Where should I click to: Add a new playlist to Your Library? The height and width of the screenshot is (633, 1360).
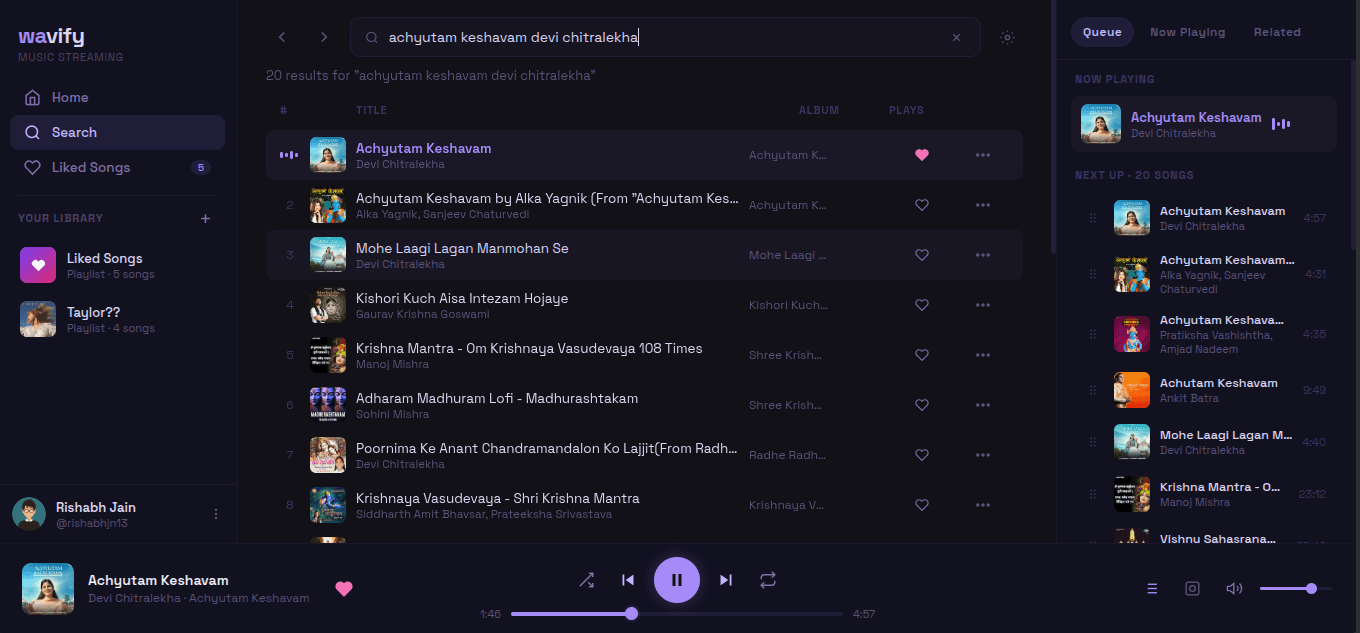(205, 218)
